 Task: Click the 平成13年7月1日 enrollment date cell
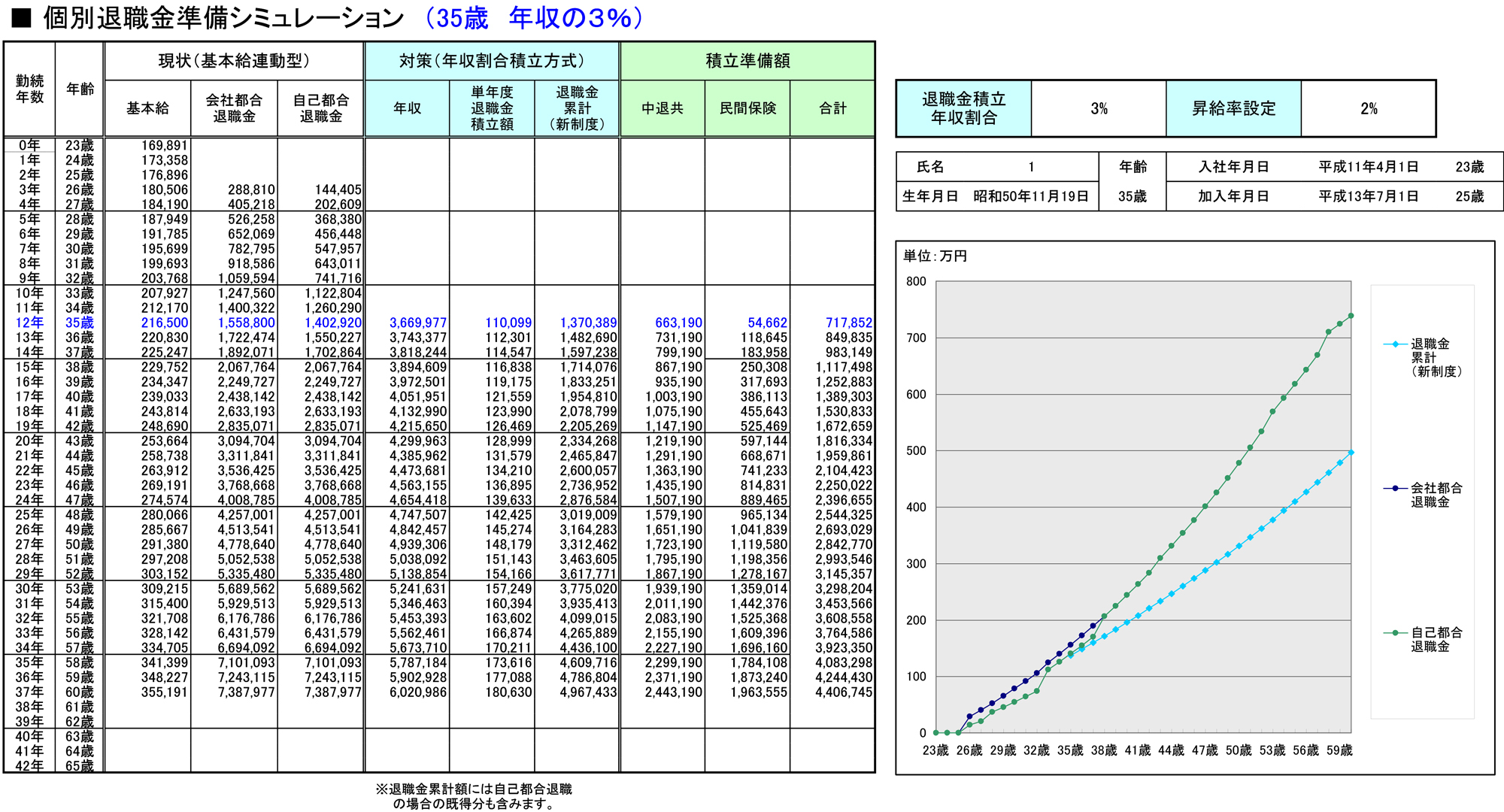coord(1368,196)
